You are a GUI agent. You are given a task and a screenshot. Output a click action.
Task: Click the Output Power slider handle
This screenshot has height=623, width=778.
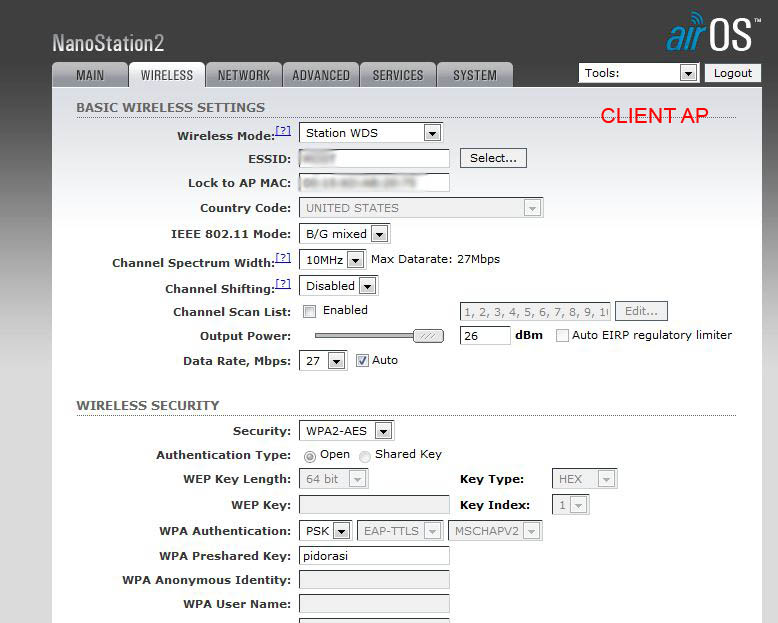(x=428, y=336)
